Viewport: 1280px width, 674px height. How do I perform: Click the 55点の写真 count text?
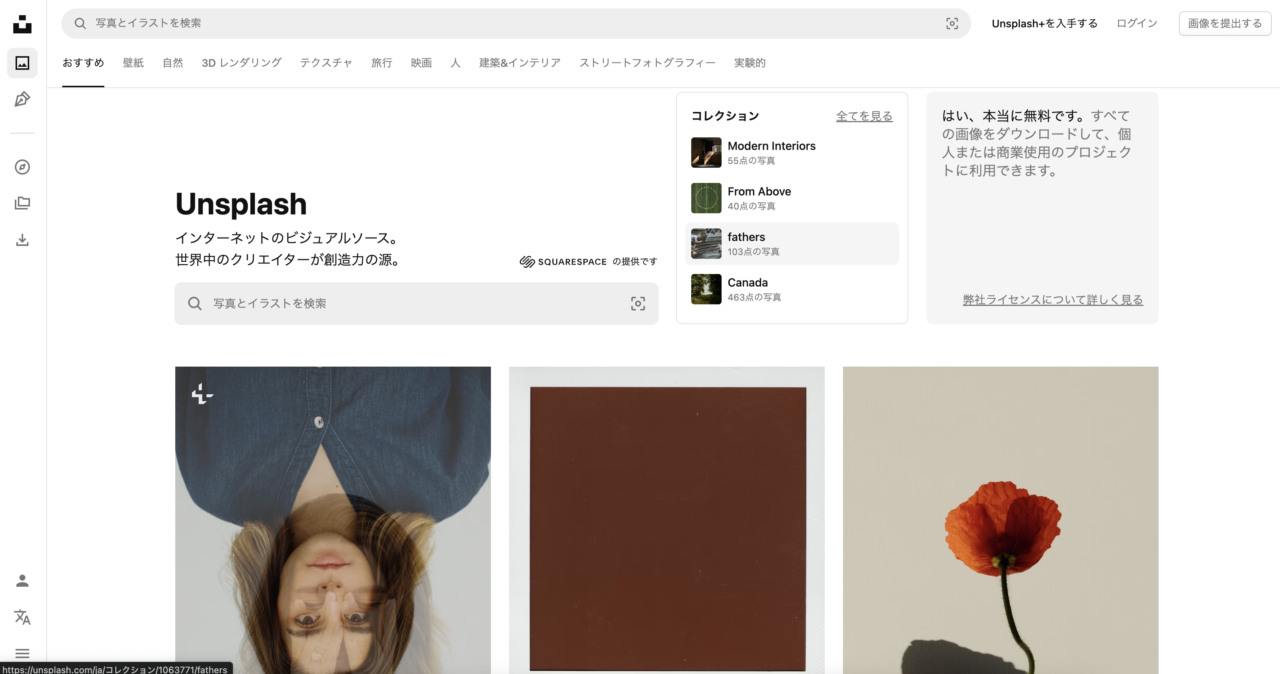[x=751, y=161]
